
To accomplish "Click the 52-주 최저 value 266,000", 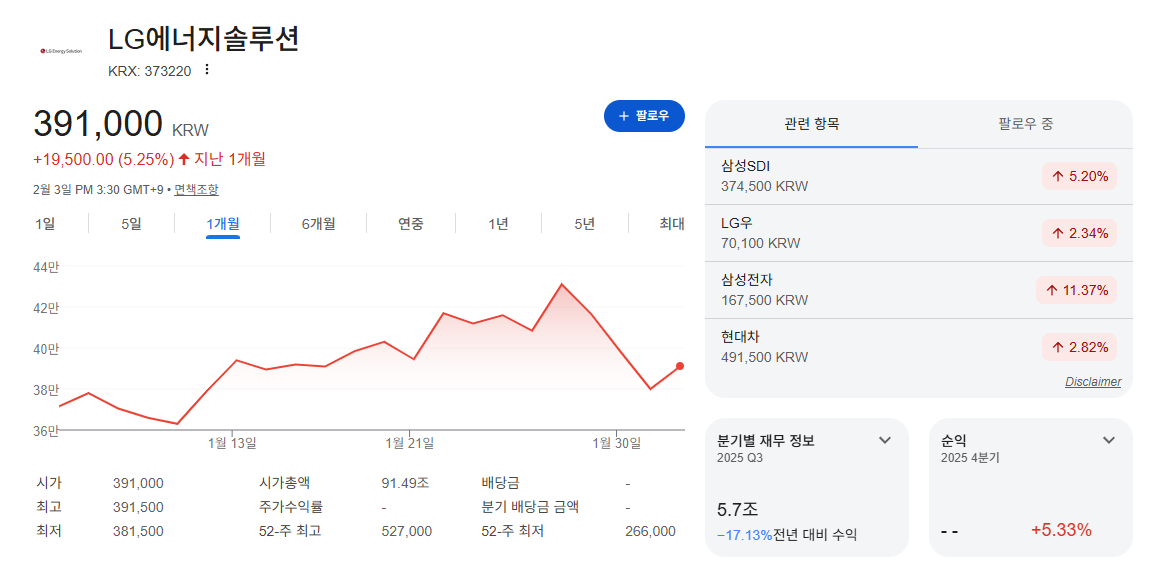I will (650, 531).
